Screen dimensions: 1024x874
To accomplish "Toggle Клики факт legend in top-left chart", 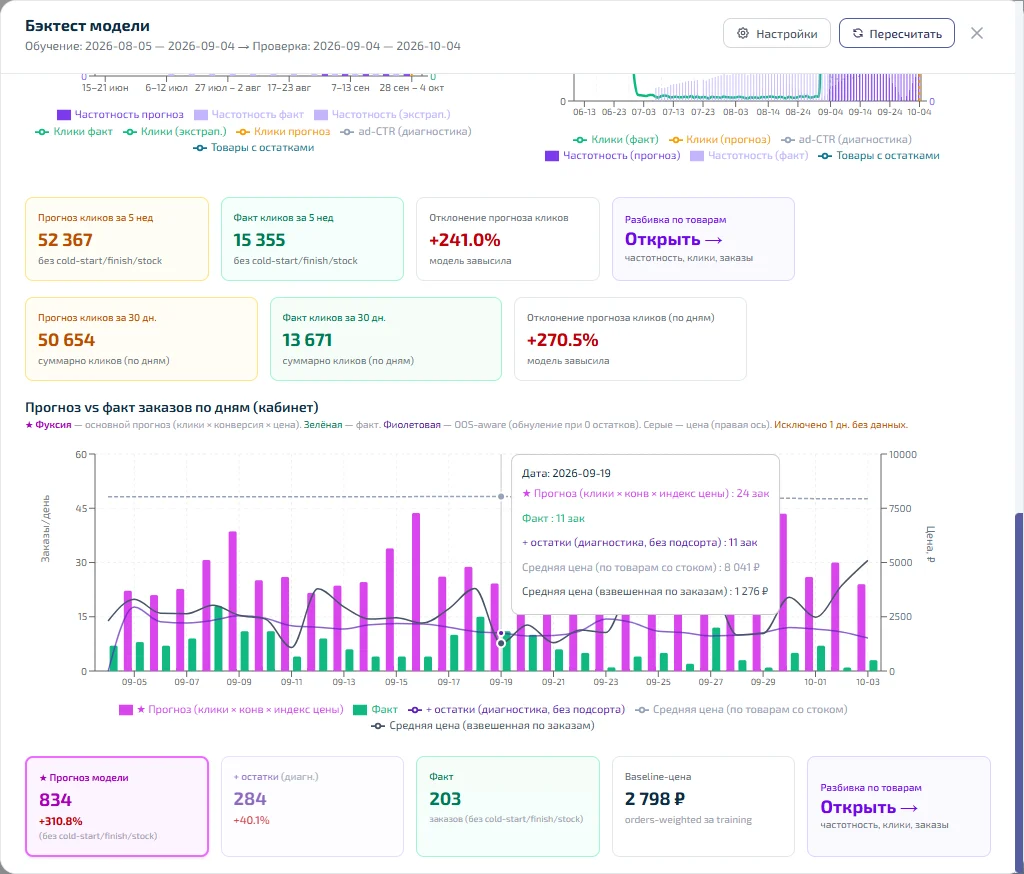I will point(74,131).
